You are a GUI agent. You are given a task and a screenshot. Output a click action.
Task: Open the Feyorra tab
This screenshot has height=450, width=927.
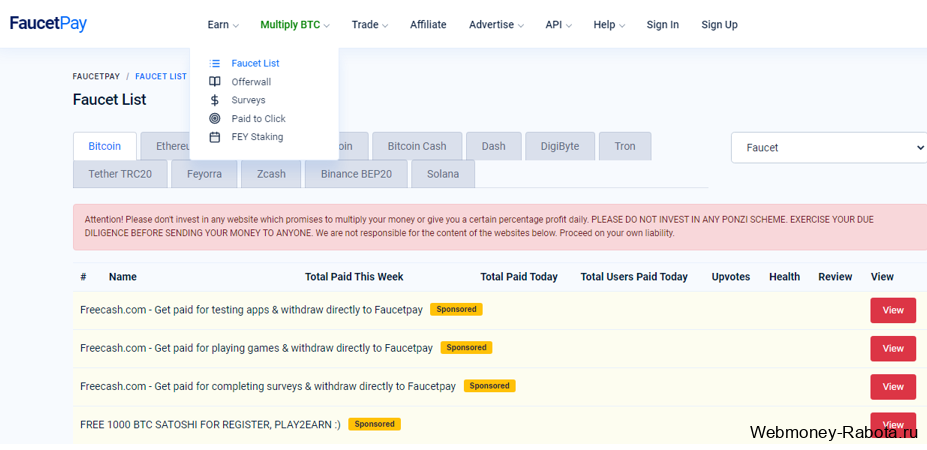pos(204,174)
